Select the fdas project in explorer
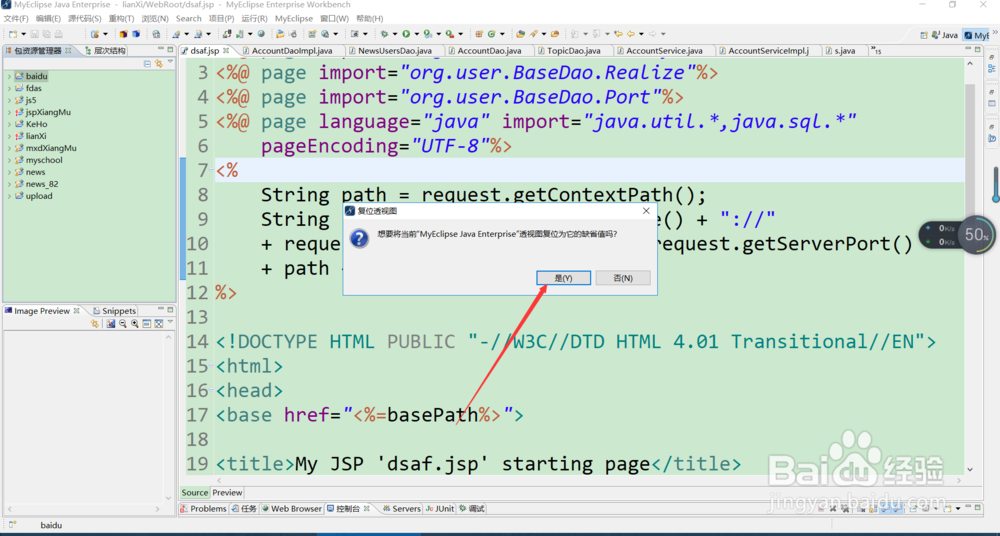This screenshot has height=536, width=1000. coord(34,89)
